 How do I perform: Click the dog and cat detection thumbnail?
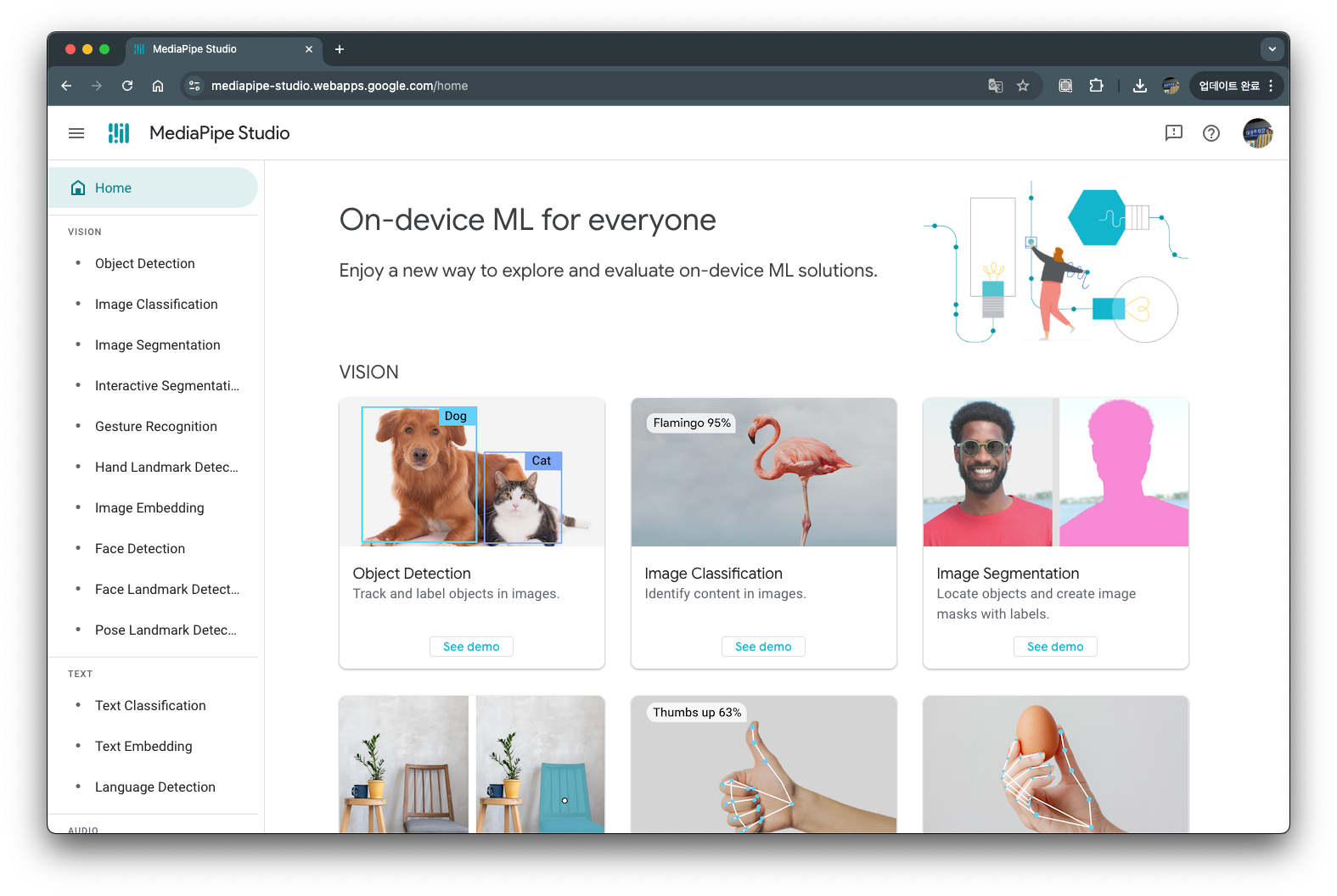[472, 472]
